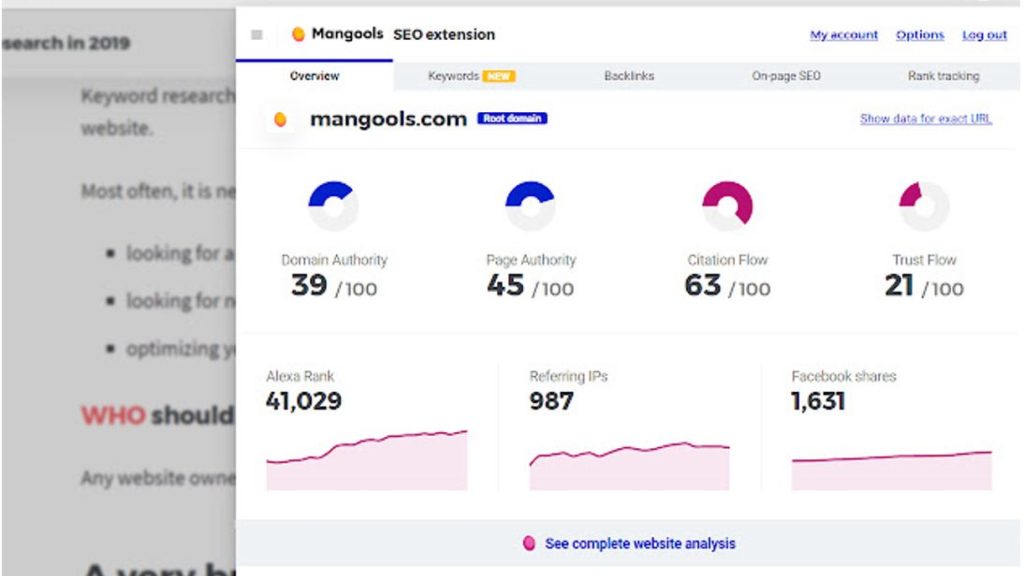The height and width of the screenshot is (576, 1024).
Task: Click the red WHO heading on background page
Action: point(113,415)
